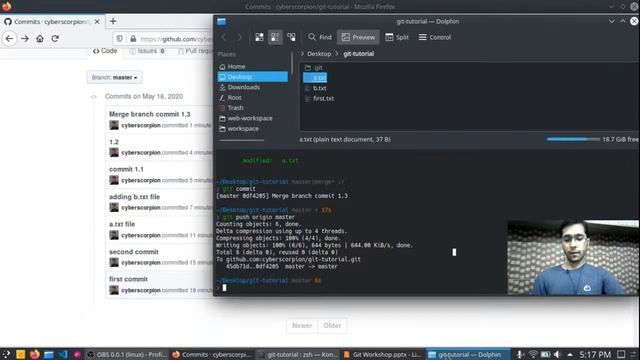The width and height of the screenshot is (640, 360).
Task: Click the Older pagination button
Action: point(332,326)
